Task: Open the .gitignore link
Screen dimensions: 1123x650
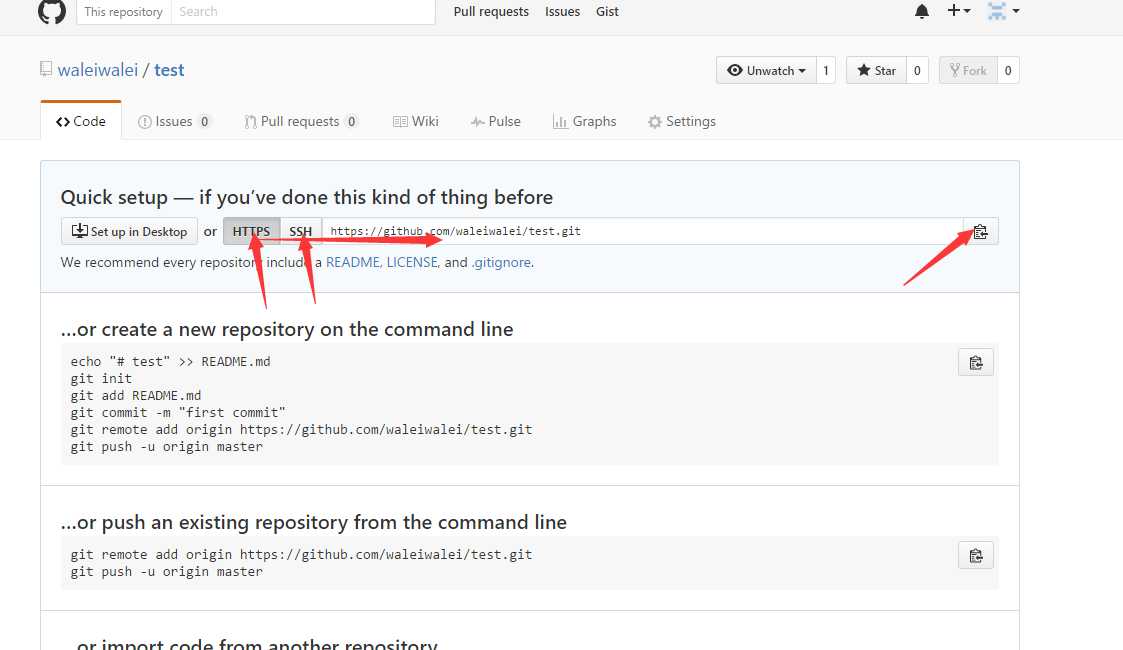Action: [501, 262]
